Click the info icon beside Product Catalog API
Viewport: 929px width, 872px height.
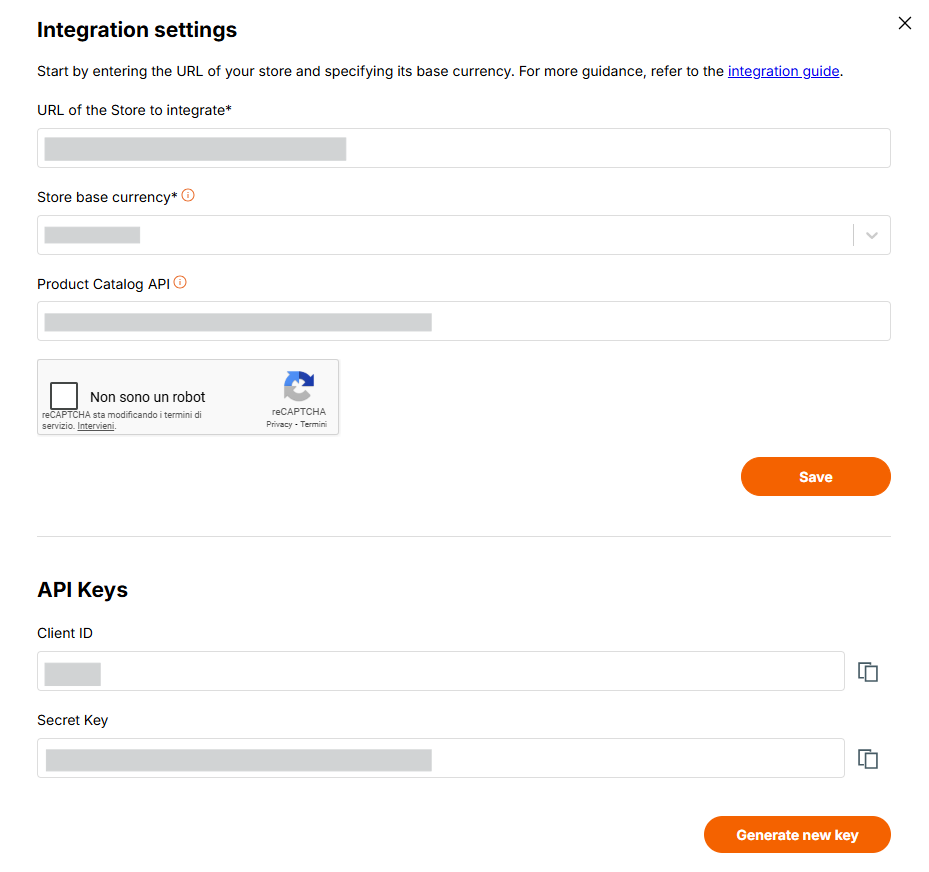pos(179,281)
